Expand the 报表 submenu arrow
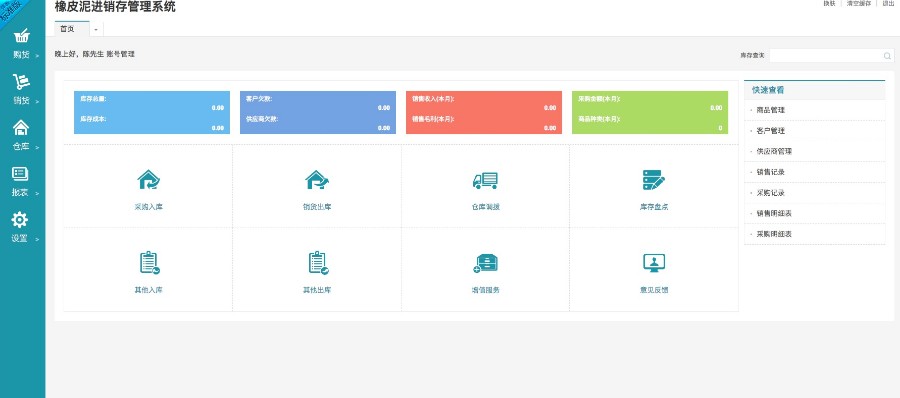Screen dimensions: 900x398 click(x=37, y=194)
